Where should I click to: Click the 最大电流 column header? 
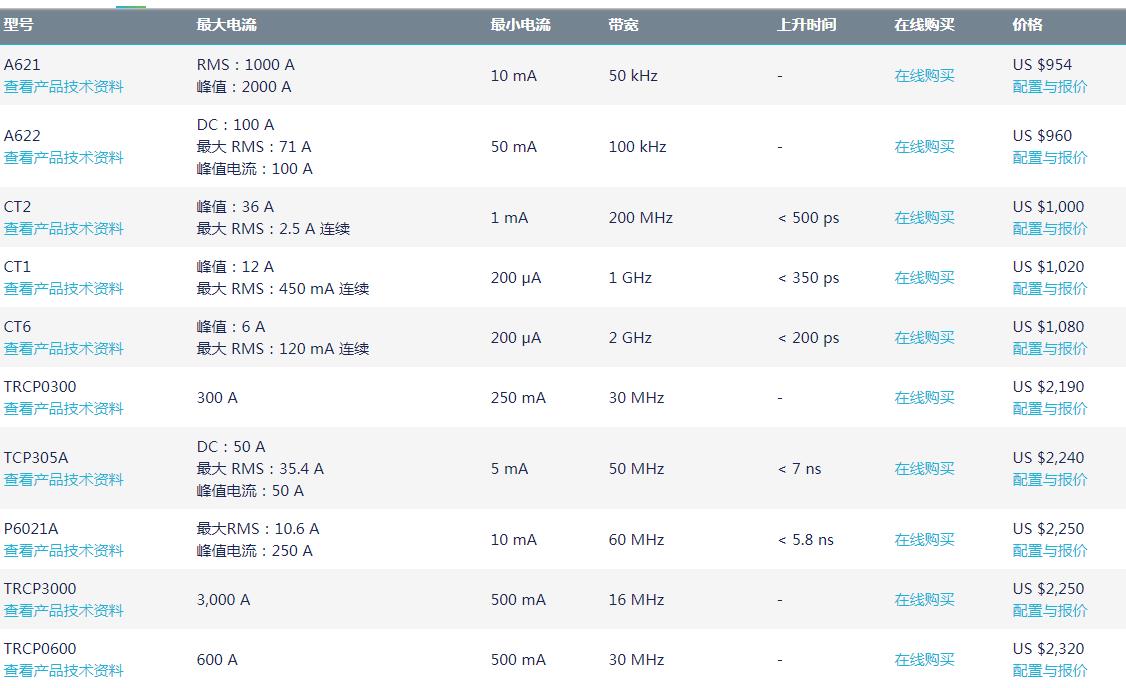226,25
